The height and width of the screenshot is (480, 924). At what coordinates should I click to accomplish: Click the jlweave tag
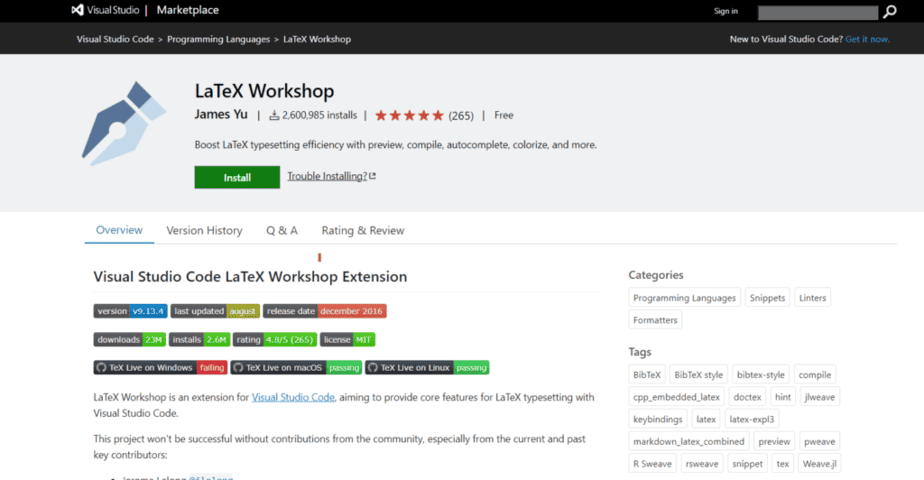tap(820, 397)
